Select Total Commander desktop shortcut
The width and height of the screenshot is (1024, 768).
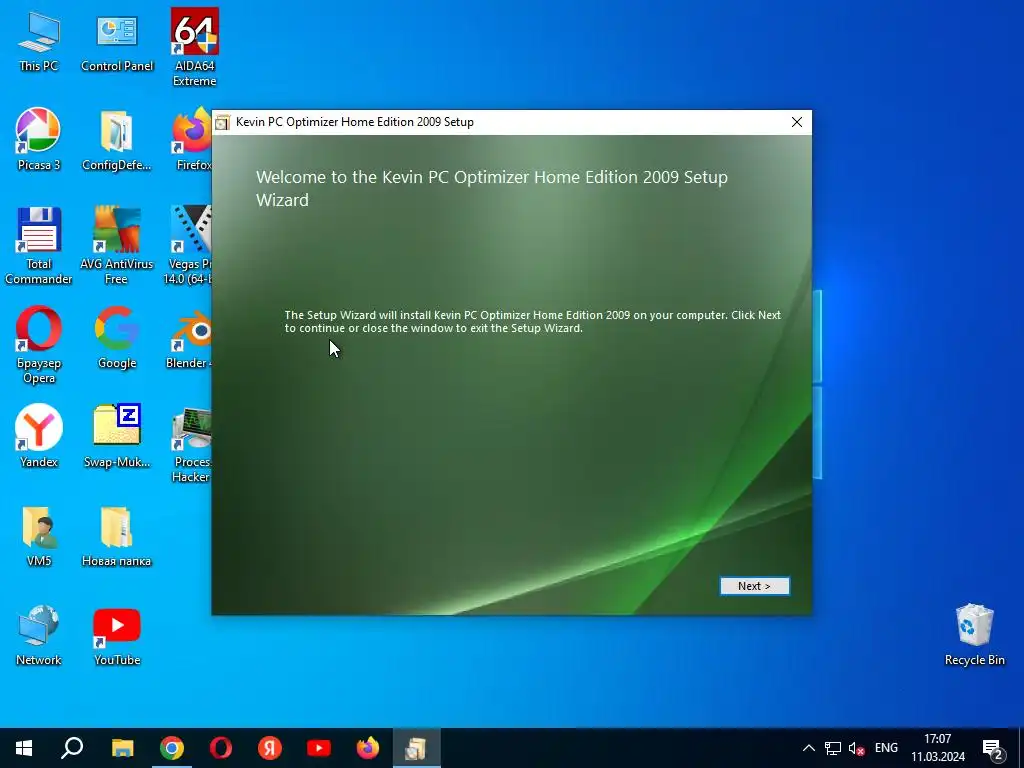pyautogui.click(x=39, y=246)
